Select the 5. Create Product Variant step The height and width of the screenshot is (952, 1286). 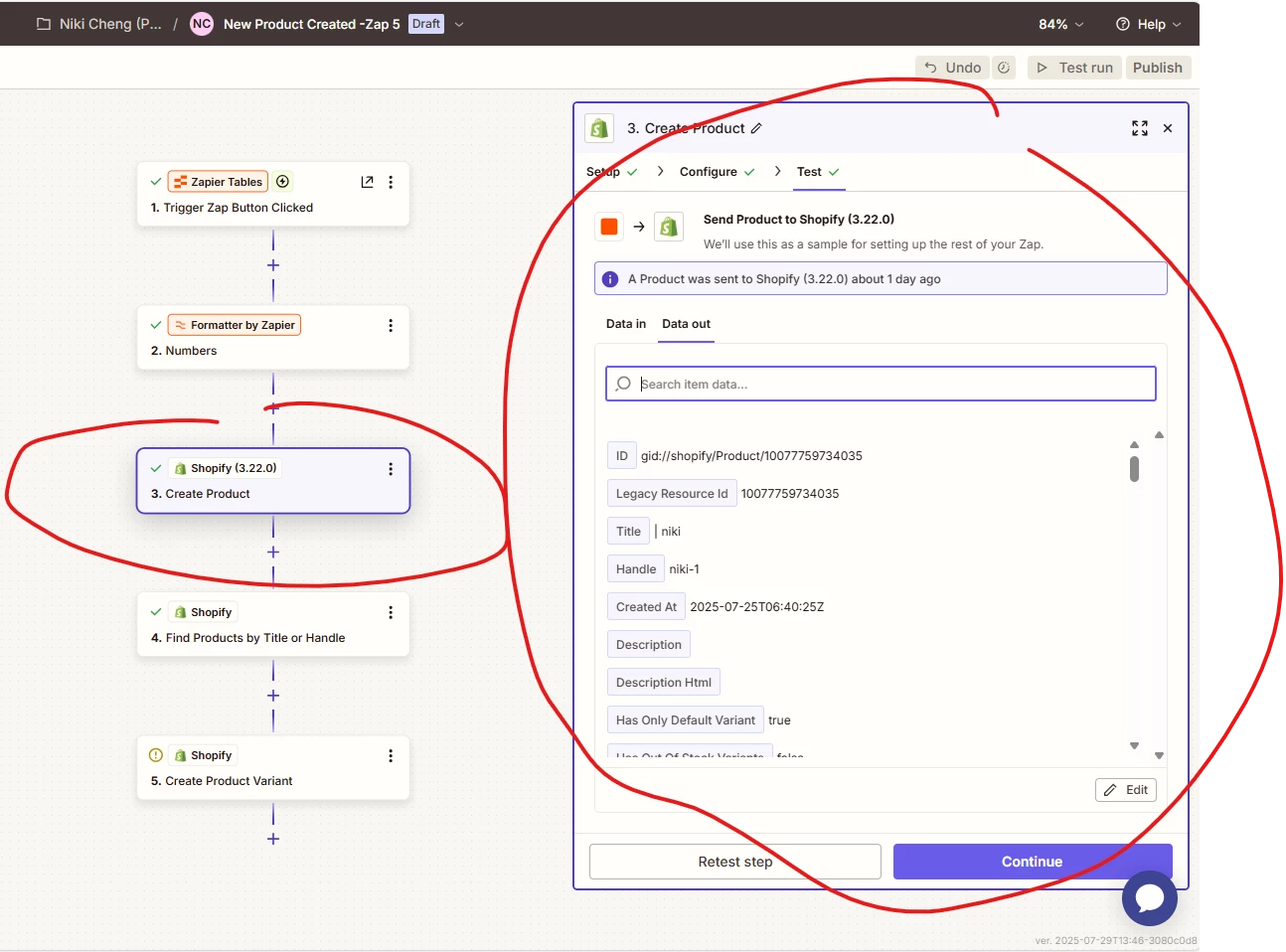pos(273,768)
